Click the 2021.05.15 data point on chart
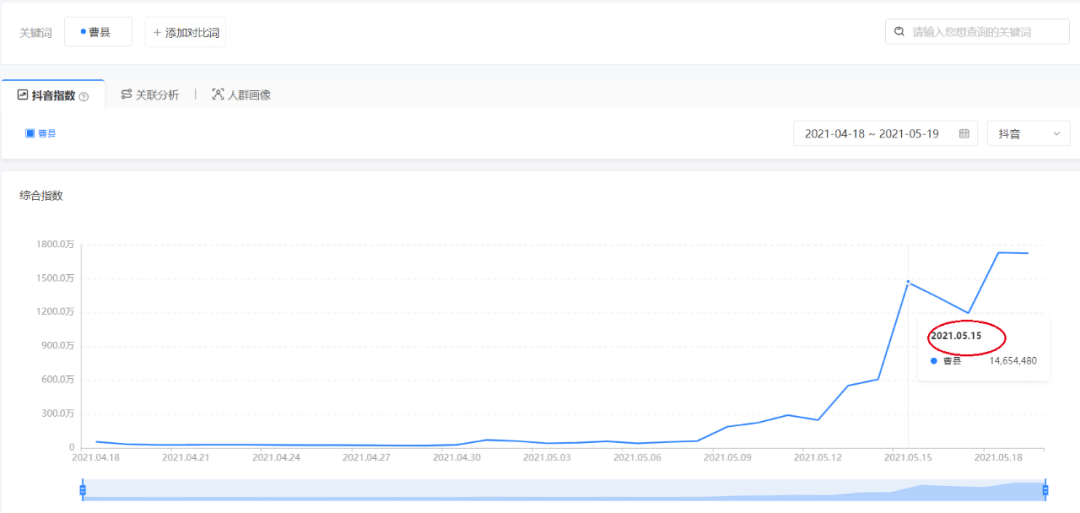The image size is (1080, 513). coord(908,282)
